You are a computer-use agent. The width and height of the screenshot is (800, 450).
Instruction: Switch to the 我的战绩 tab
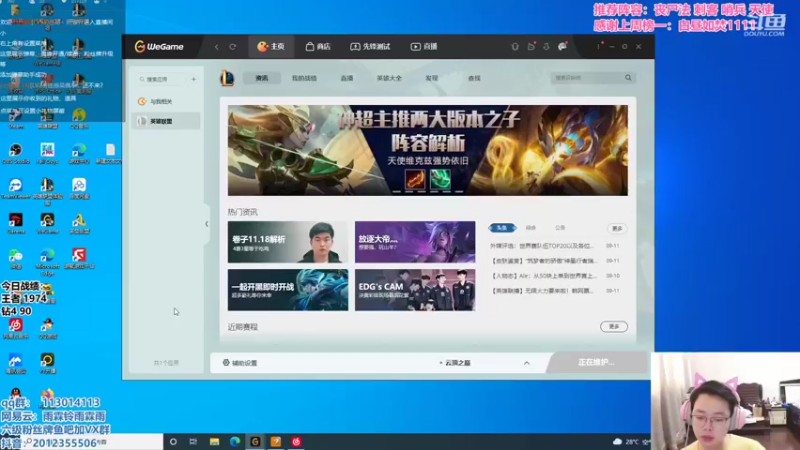point(304,78)
